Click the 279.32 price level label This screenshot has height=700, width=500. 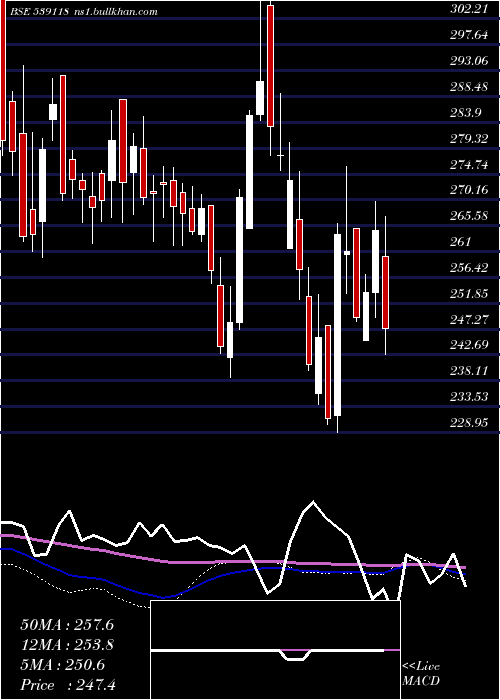click(x=468, y=138)
